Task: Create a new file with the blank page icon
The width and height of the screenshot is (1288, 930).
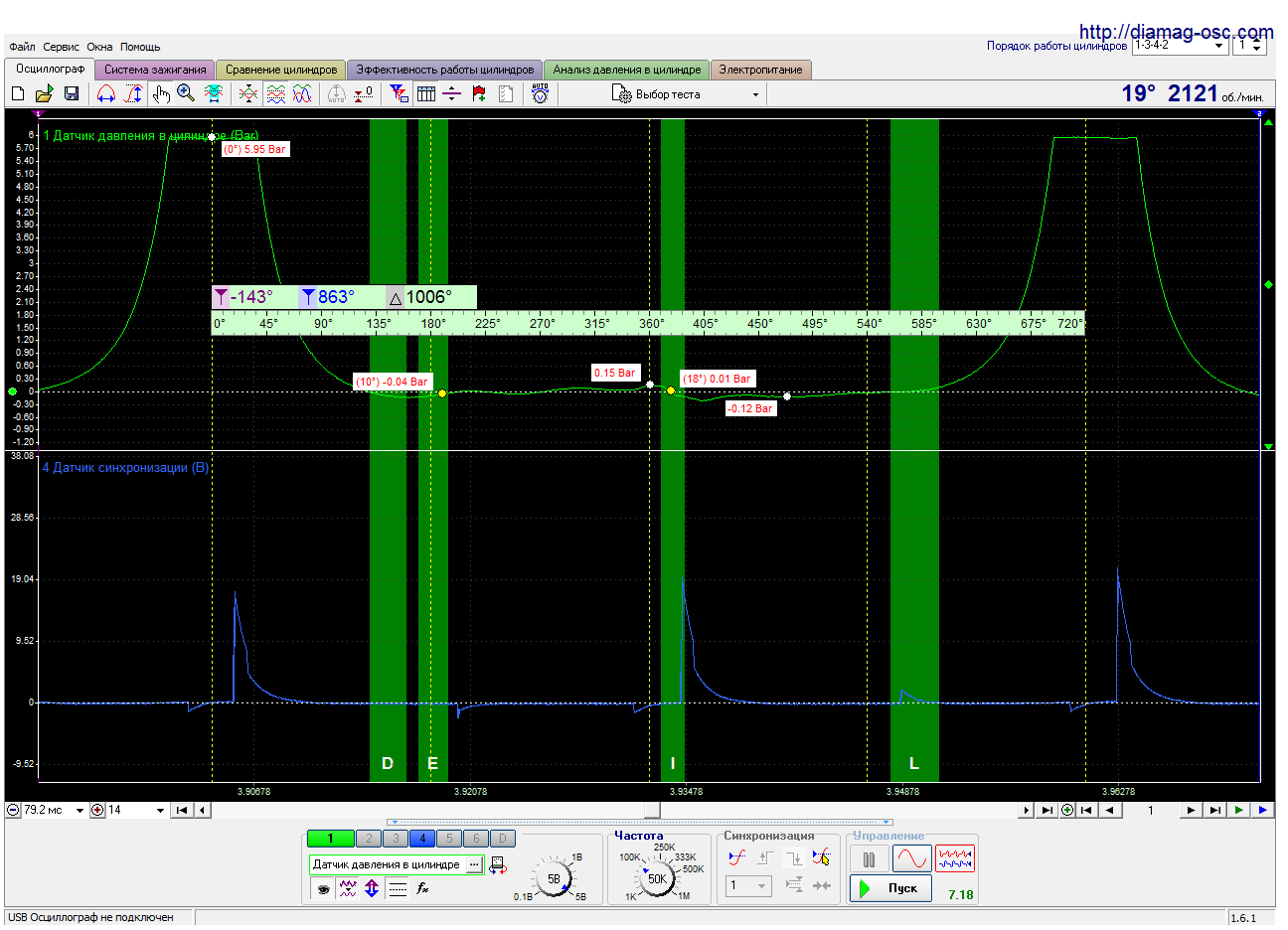Action: [17, 93]
